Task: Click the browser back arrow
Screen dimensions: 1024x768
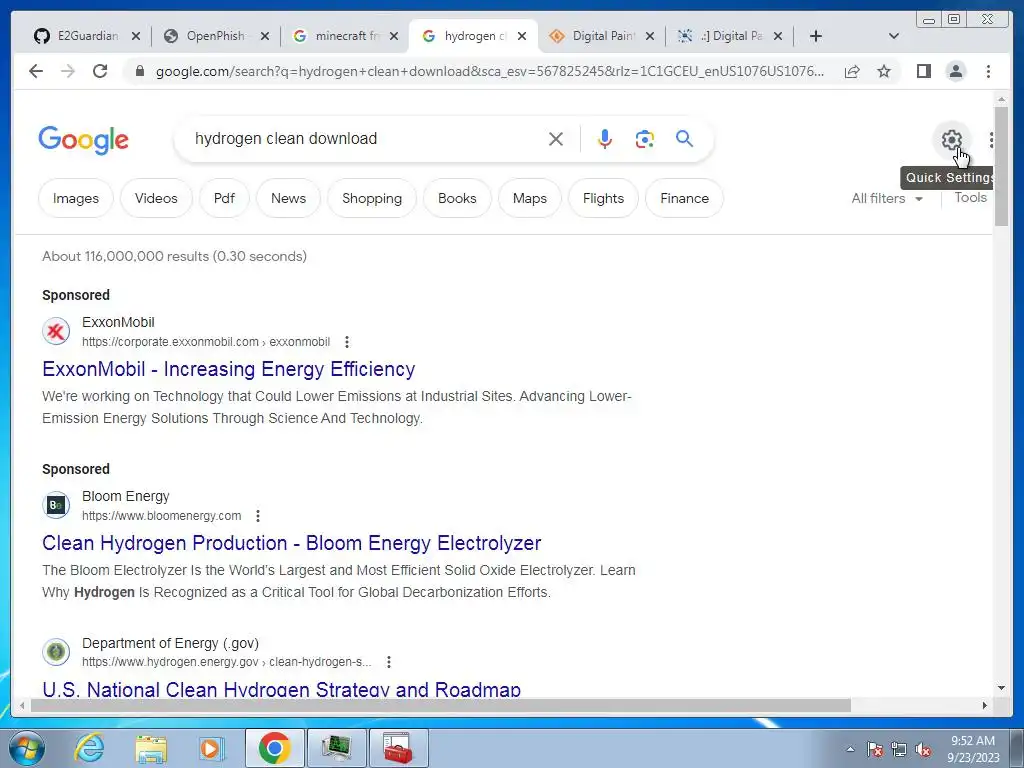Action: [36, 71]
